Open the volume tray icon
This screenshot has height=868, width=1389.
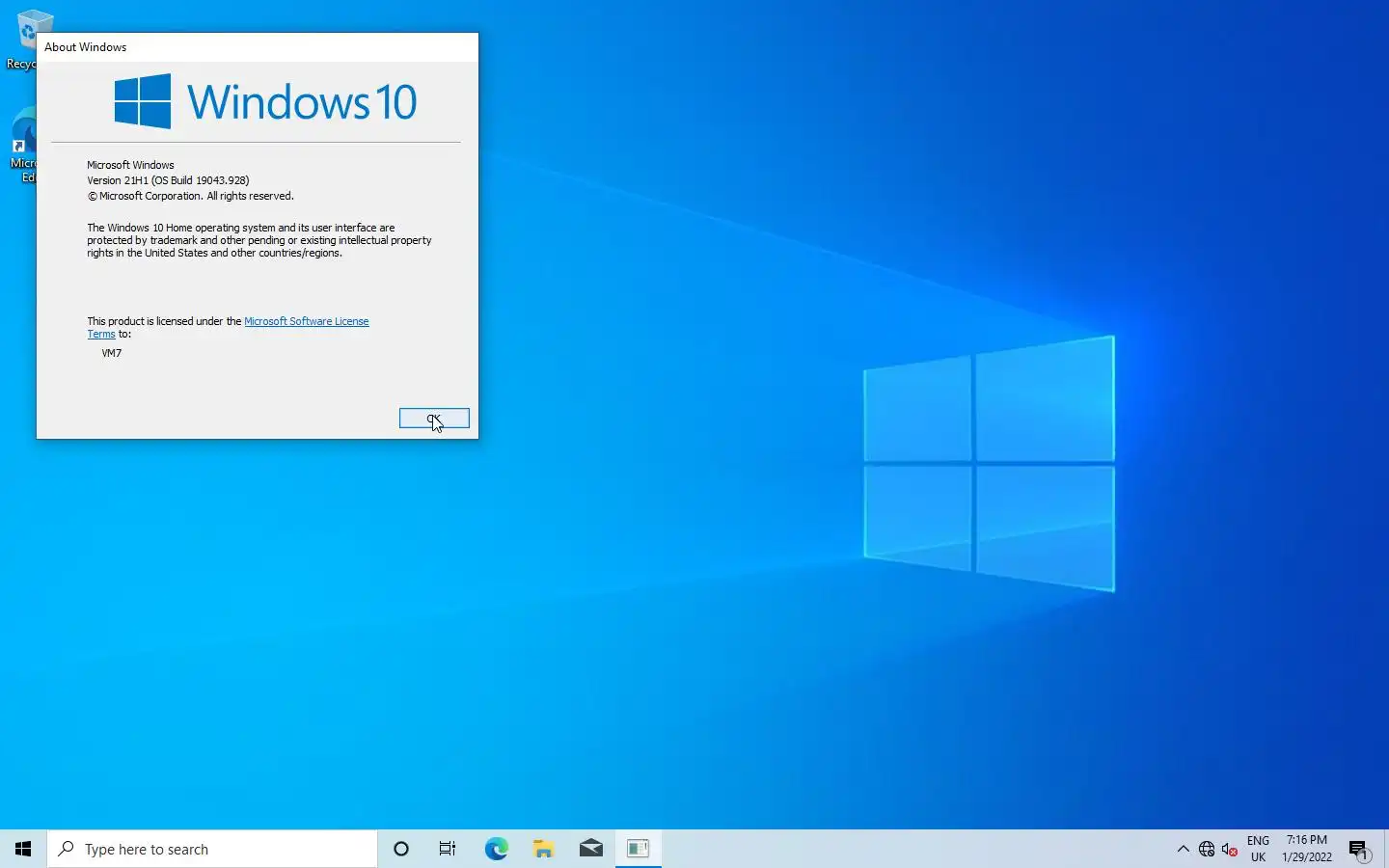pyautogui.click(x=1230, y=849)
